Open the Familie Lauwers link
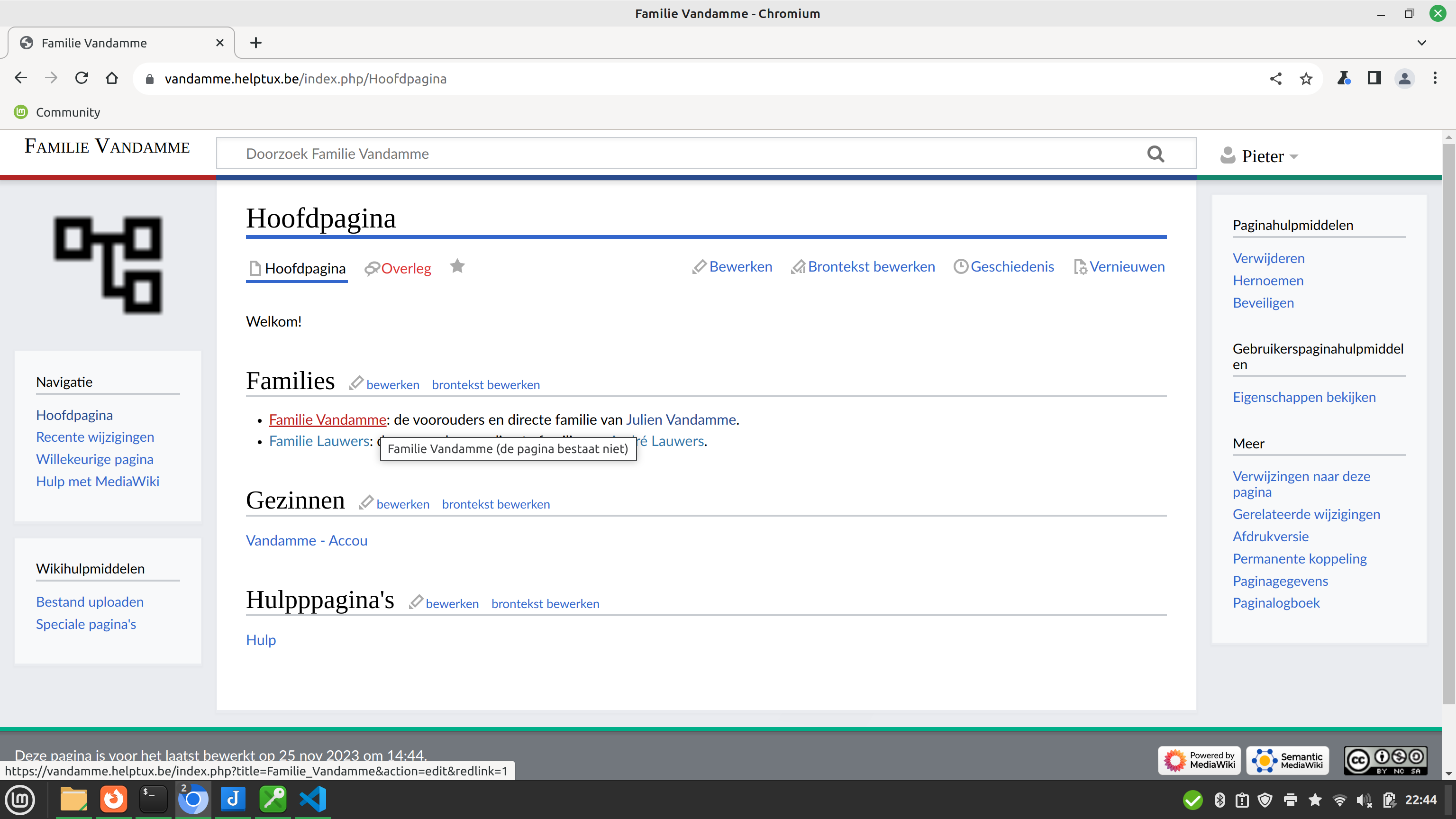 [x=319, y=441]
